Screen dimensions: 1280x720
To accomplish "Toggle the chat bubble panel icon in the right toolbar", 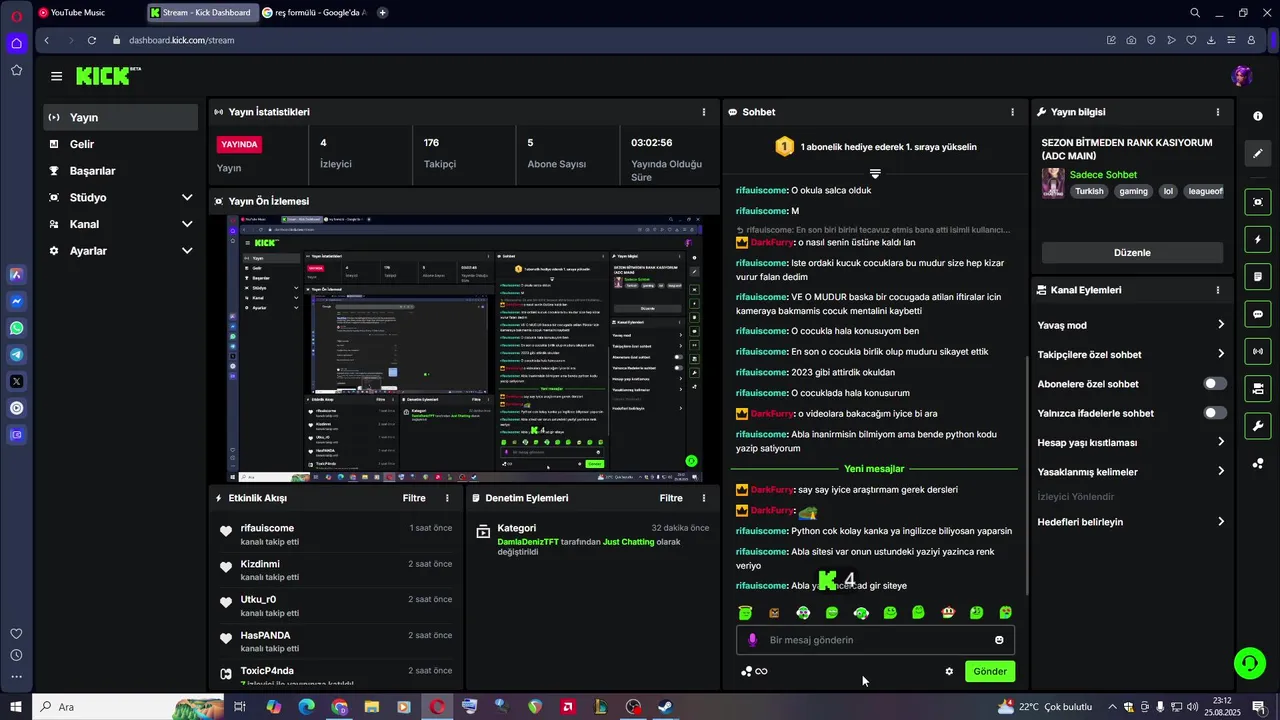I will tap(1258, 314).
